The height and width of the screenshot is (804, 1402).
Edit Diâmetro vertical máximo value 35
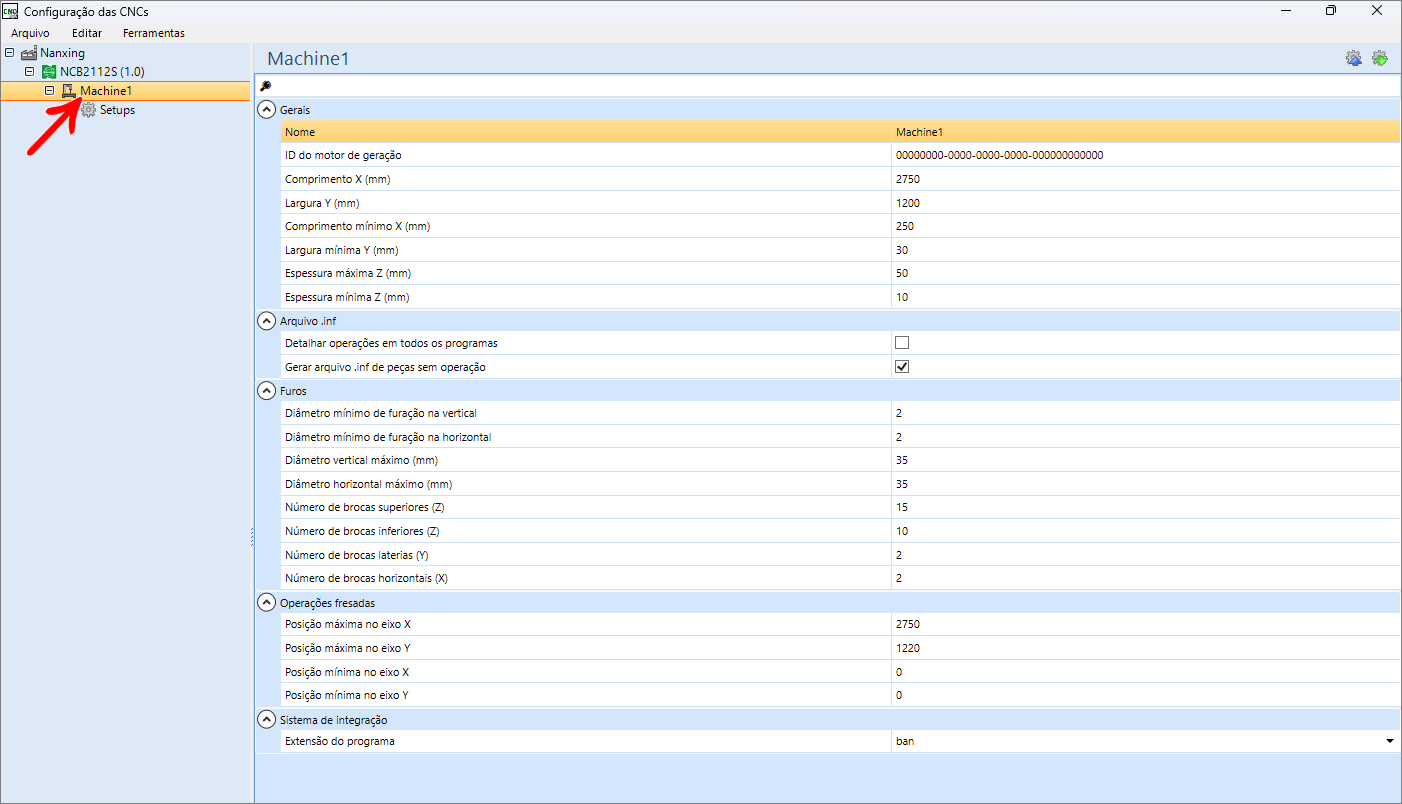(1145, 460)
